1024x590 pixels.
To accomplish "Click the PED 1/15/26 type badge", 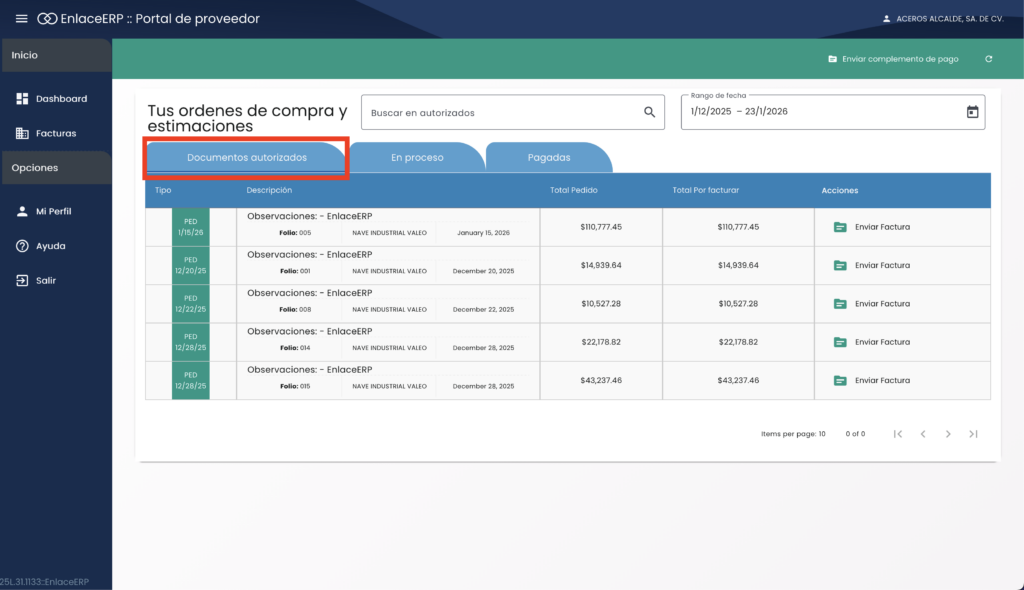I will (191, 227).
